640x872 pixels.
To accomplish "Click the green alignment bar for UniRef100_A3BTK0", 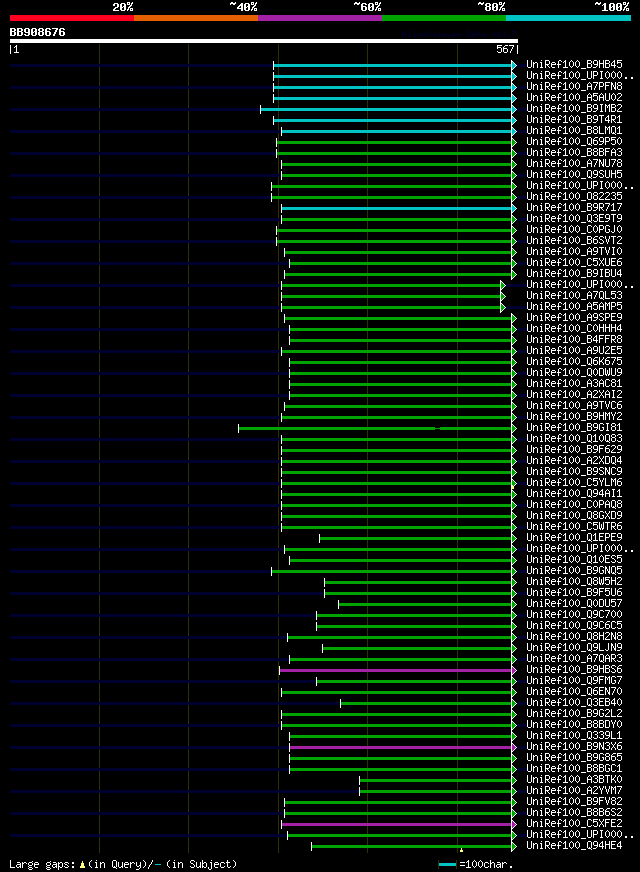I will click(x=438, y=781).
